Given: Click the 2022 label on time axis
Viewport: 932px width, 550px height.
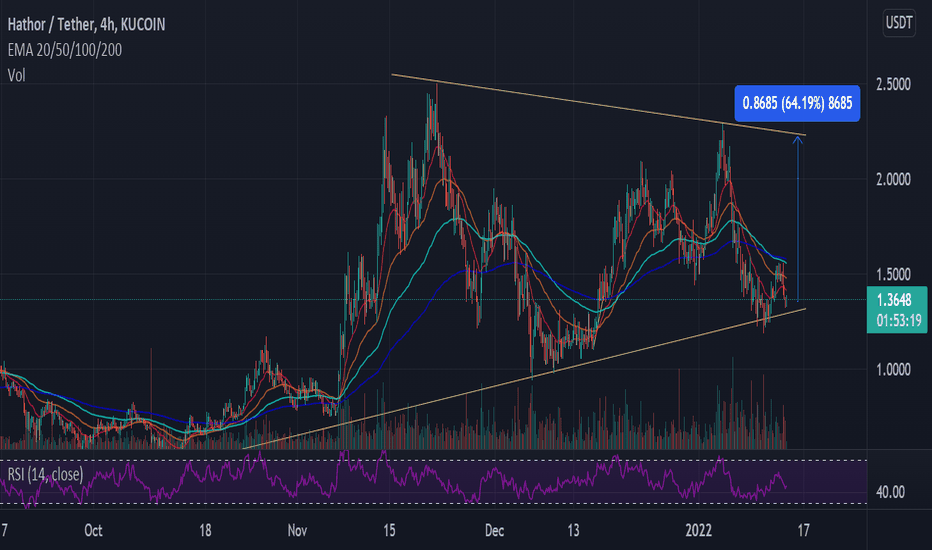Looking at the screenshot, I should (698, 530).
